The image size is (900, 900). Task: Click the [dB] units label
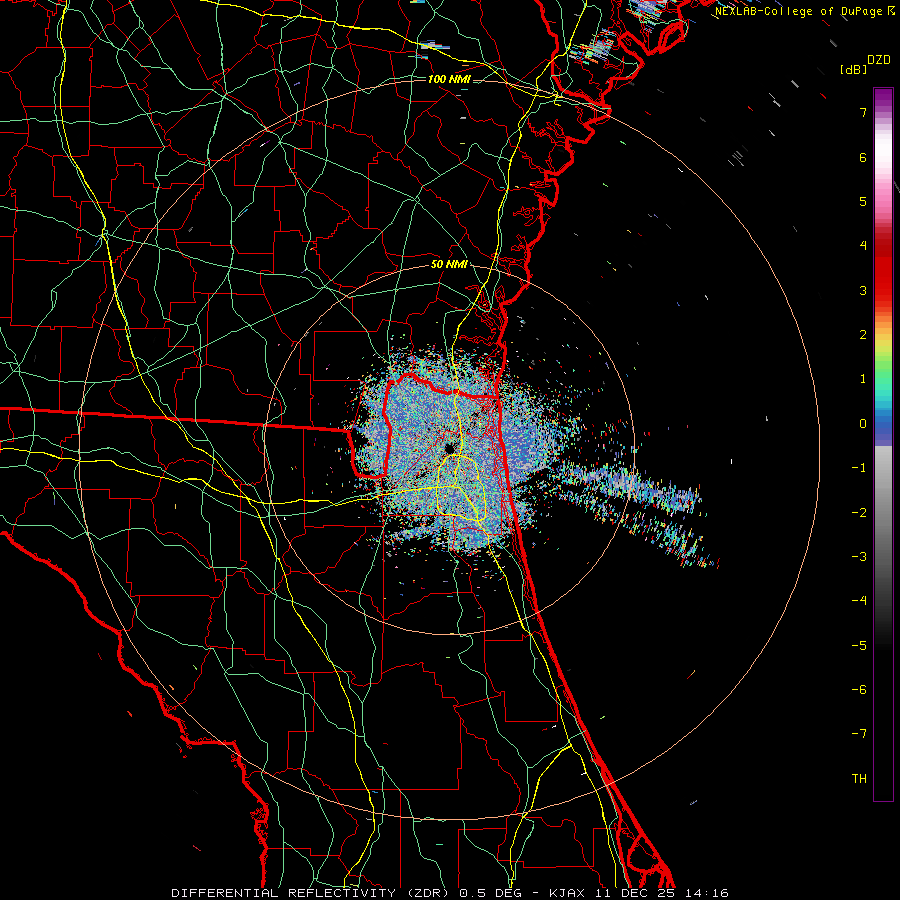[x=854, y=69]
